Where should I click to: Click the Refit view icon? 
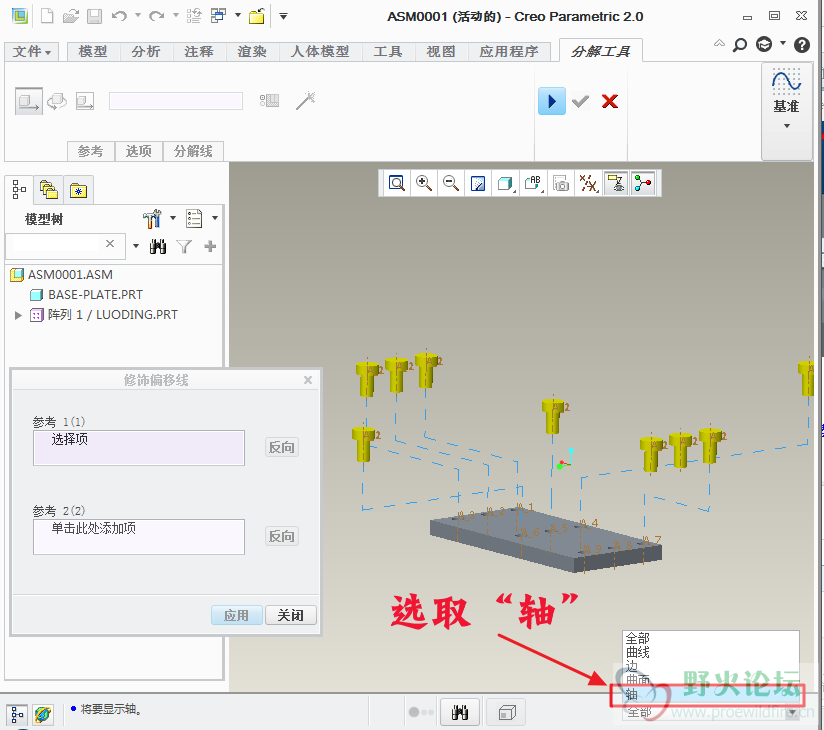pos(397,183)
